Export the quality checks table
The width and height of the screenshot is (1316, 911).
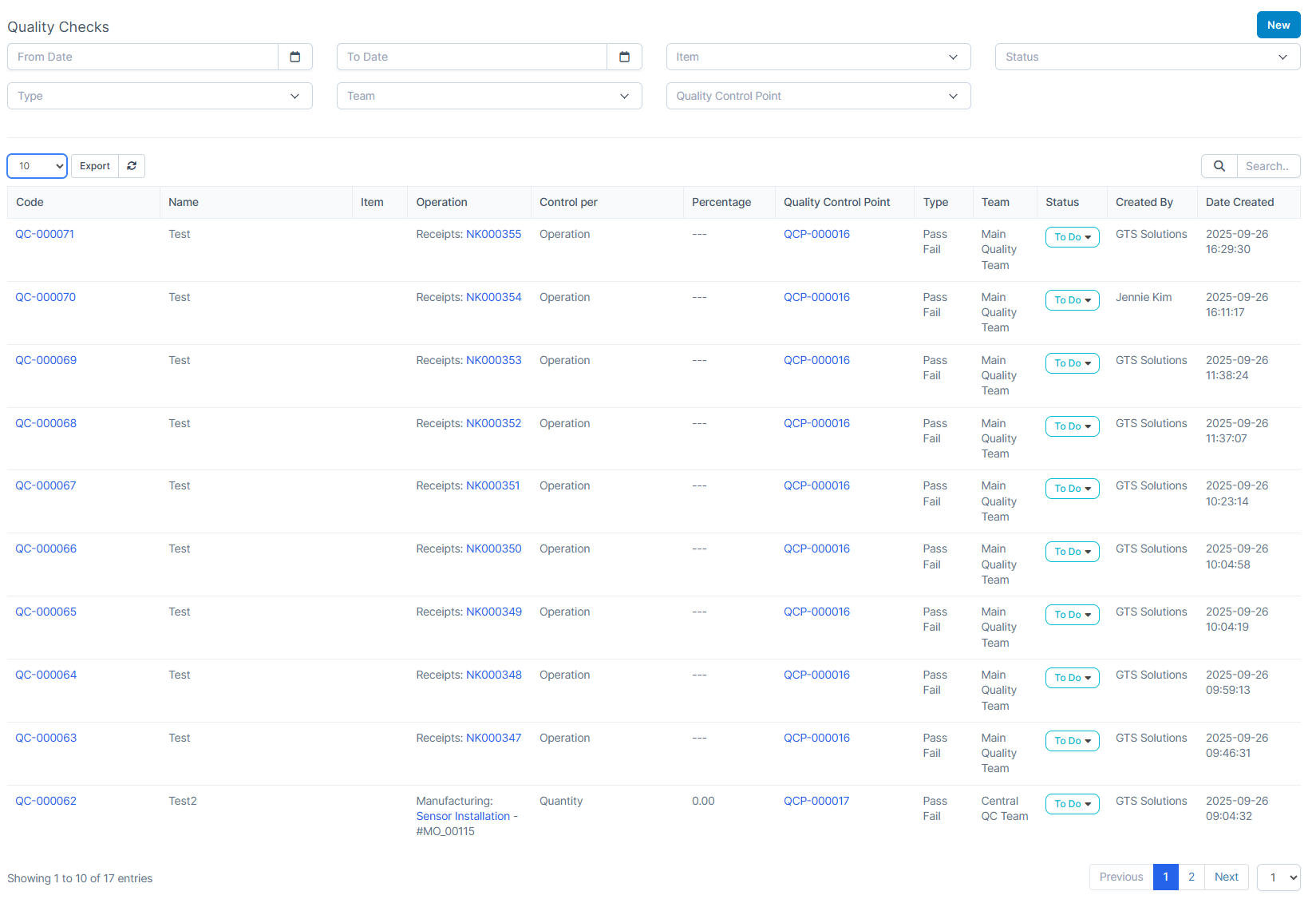pyautogui.click(x=95, y=166)
